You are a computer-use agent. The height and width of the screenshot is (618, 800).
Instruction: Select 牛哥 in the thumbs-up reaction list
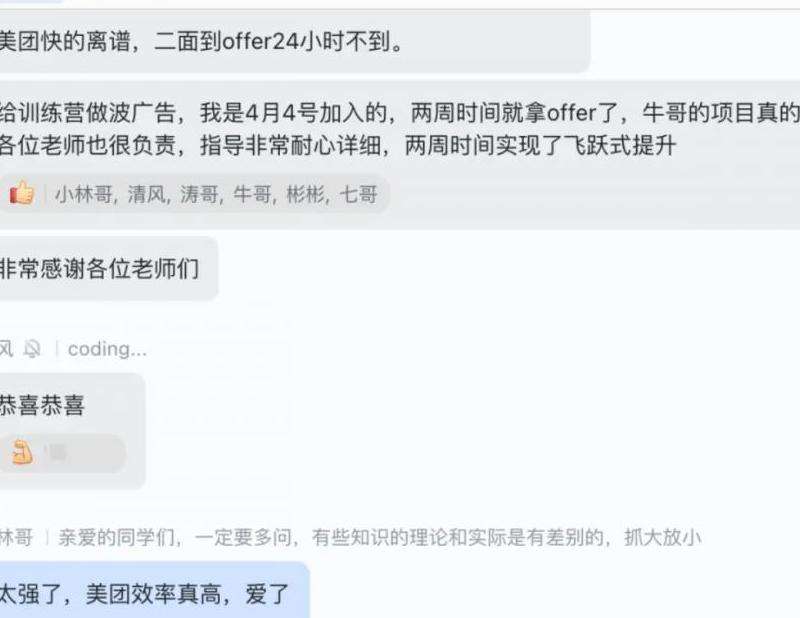(252, 194)
